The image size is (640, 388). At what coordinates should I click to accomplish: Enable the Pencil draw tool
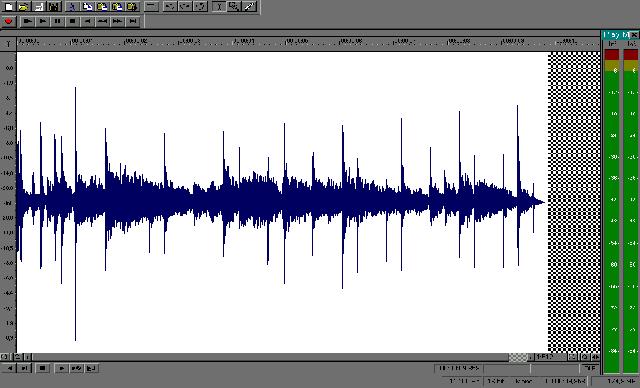(249, 7)
